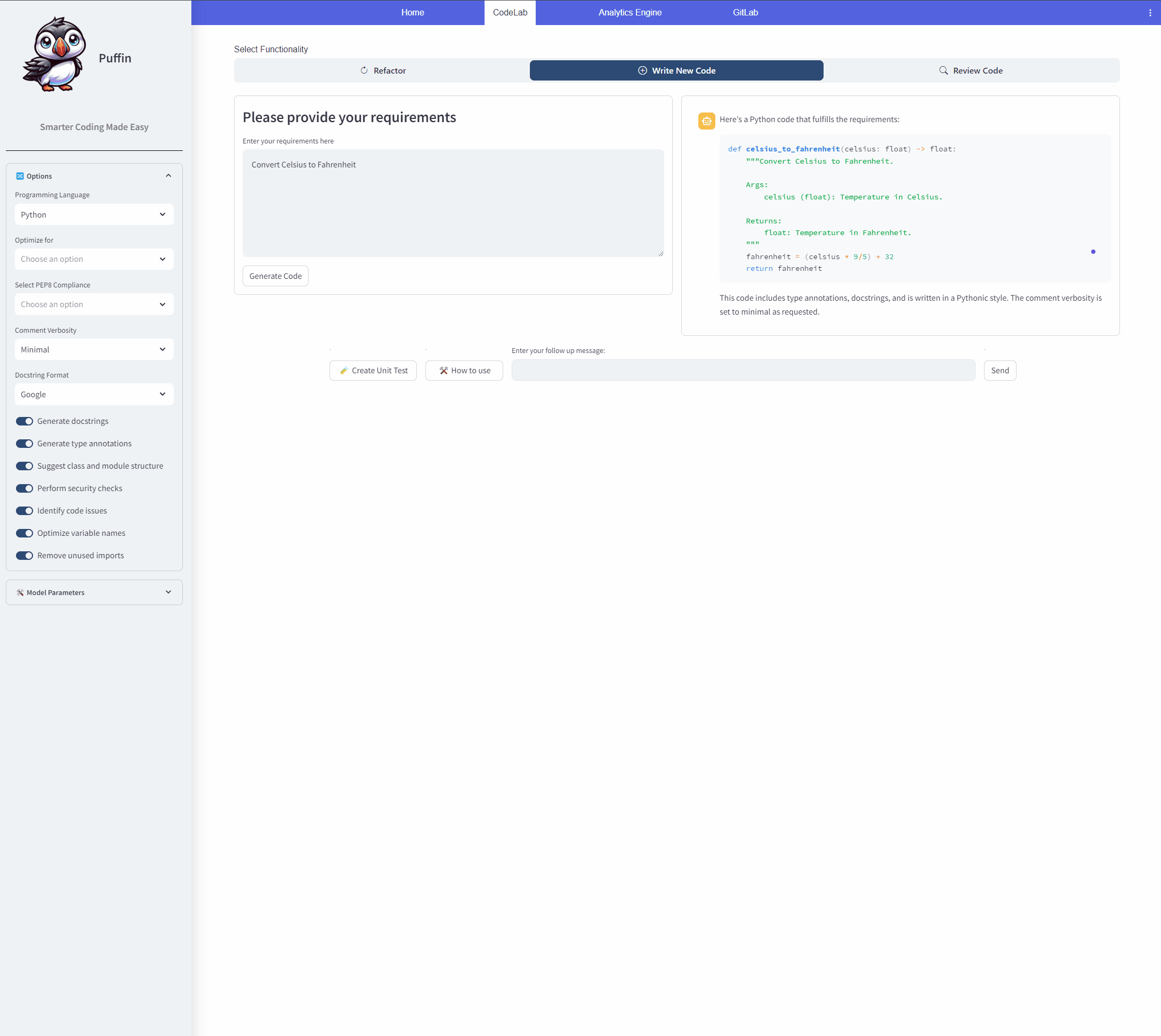Click the robot assistant avatar icon
This screenshot has height=1036, width=1161.
(706, 121)
